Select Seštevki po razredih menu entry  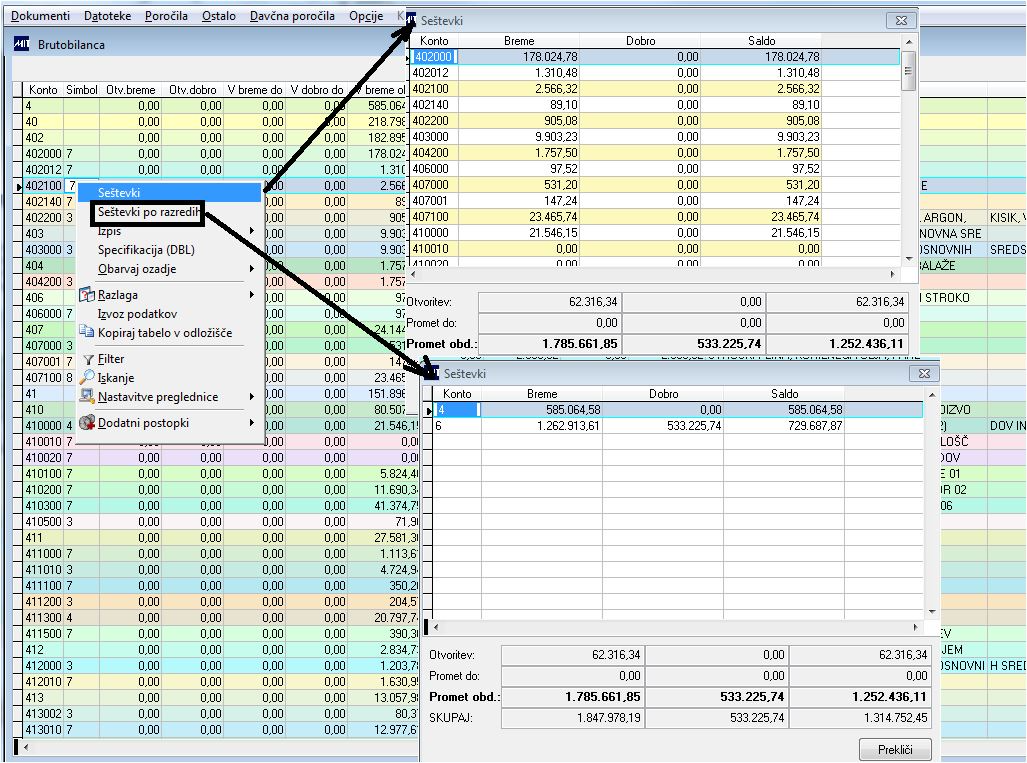tap(148, 212)
